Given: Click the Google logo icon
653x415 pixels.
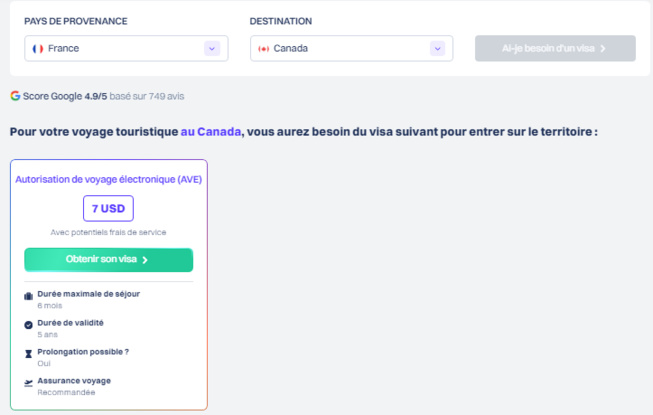Looking at the screenshot, I should coord(15,96).
